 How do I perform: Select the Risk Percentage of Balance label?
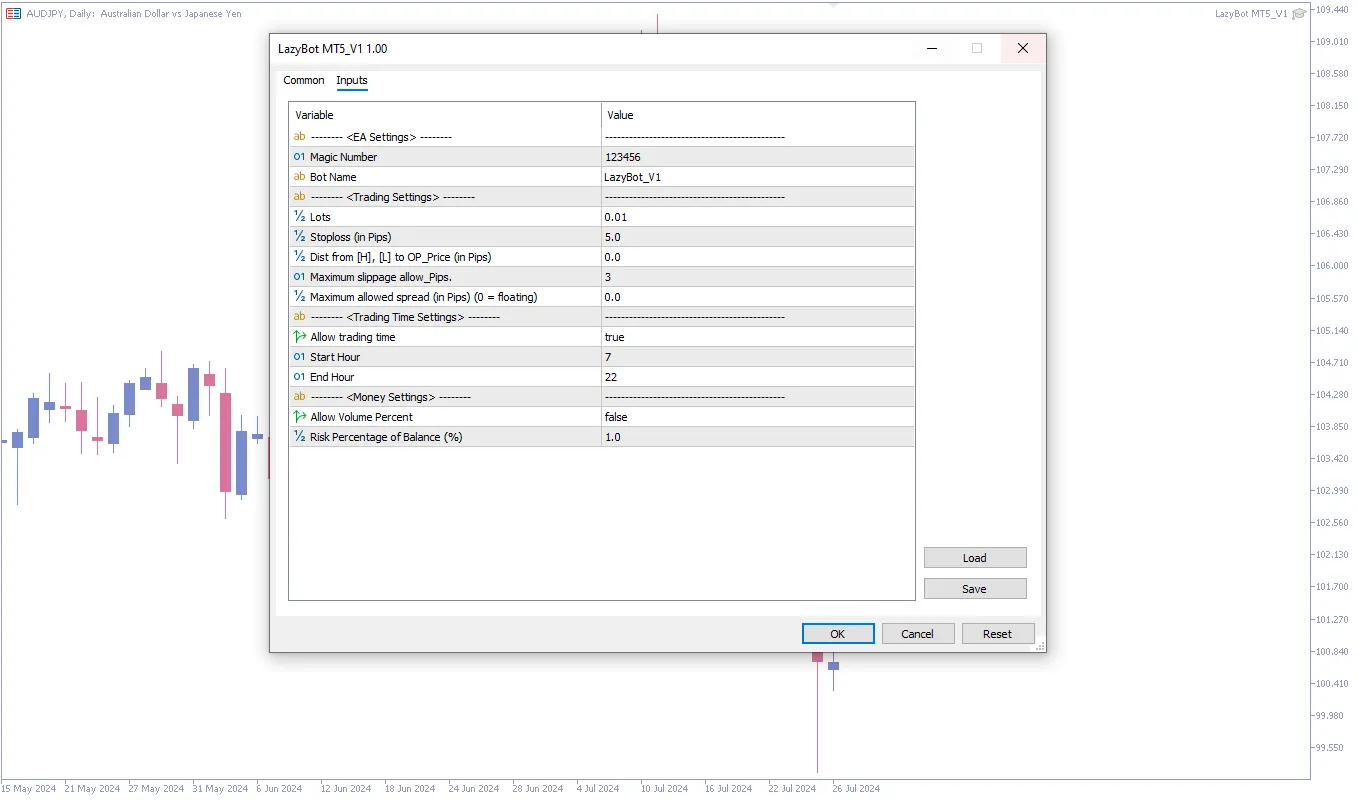coord(386,437)
